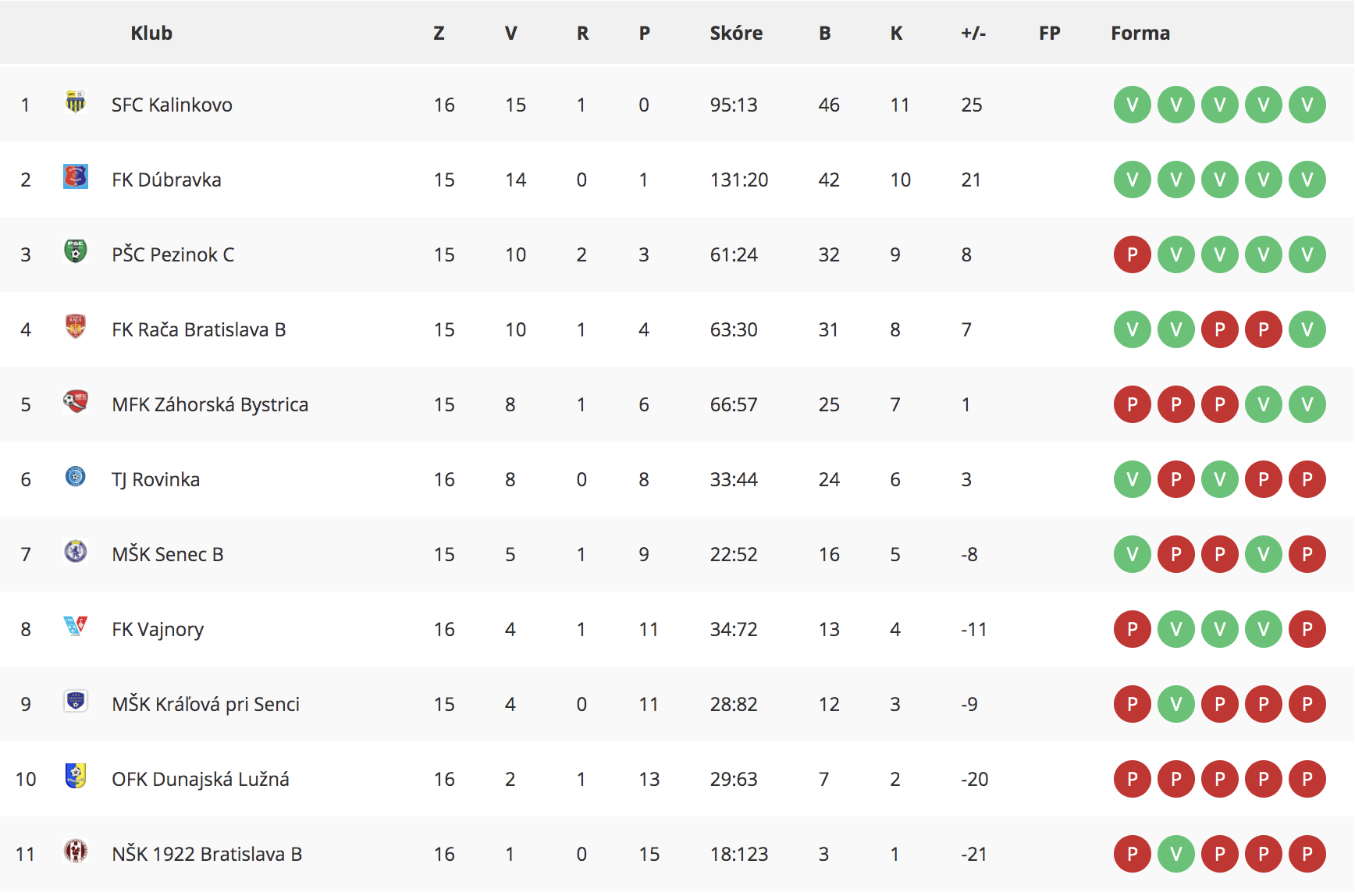
Task: Click PŠC Pezinok C's red P form badge
Action: 1133,254
